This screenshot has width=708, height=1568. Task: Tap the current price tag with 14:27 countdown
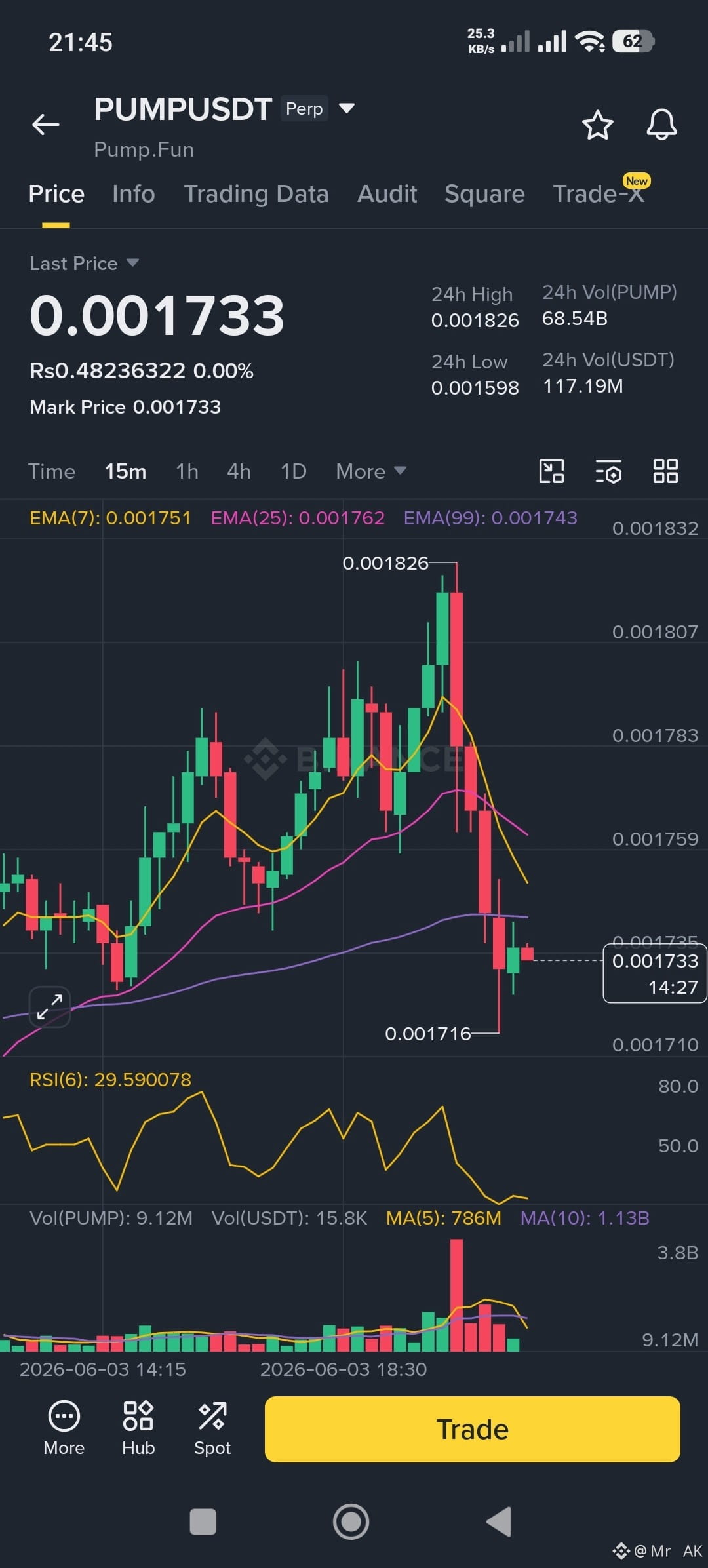[655, 973]
